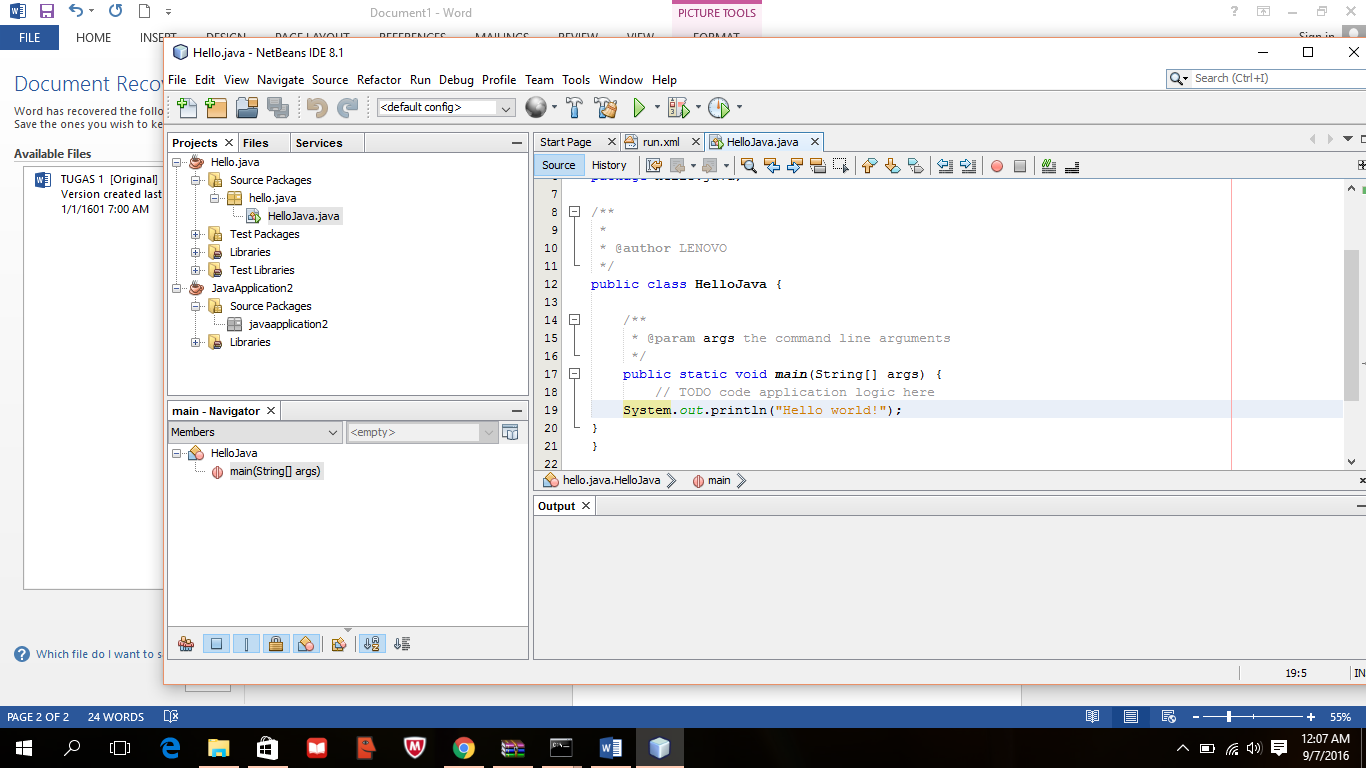Click hello.java.HelloJava in the breadcrumb bar
This screenshot has width=1366, height=768.
pyautogui.click(x=612, y=480)
